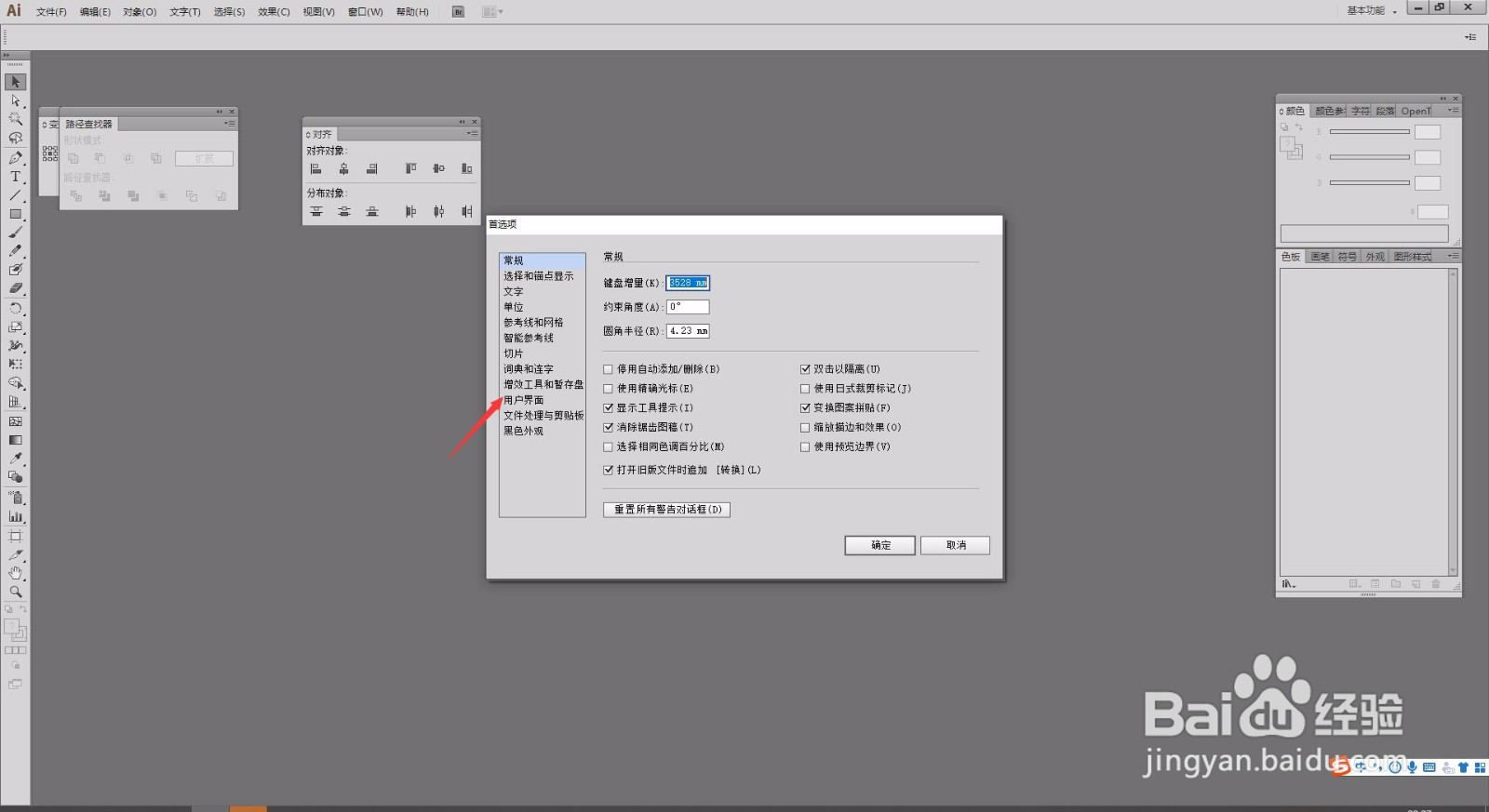
Task: Select the Rectangle tool
Action: (x=15, y=214)
